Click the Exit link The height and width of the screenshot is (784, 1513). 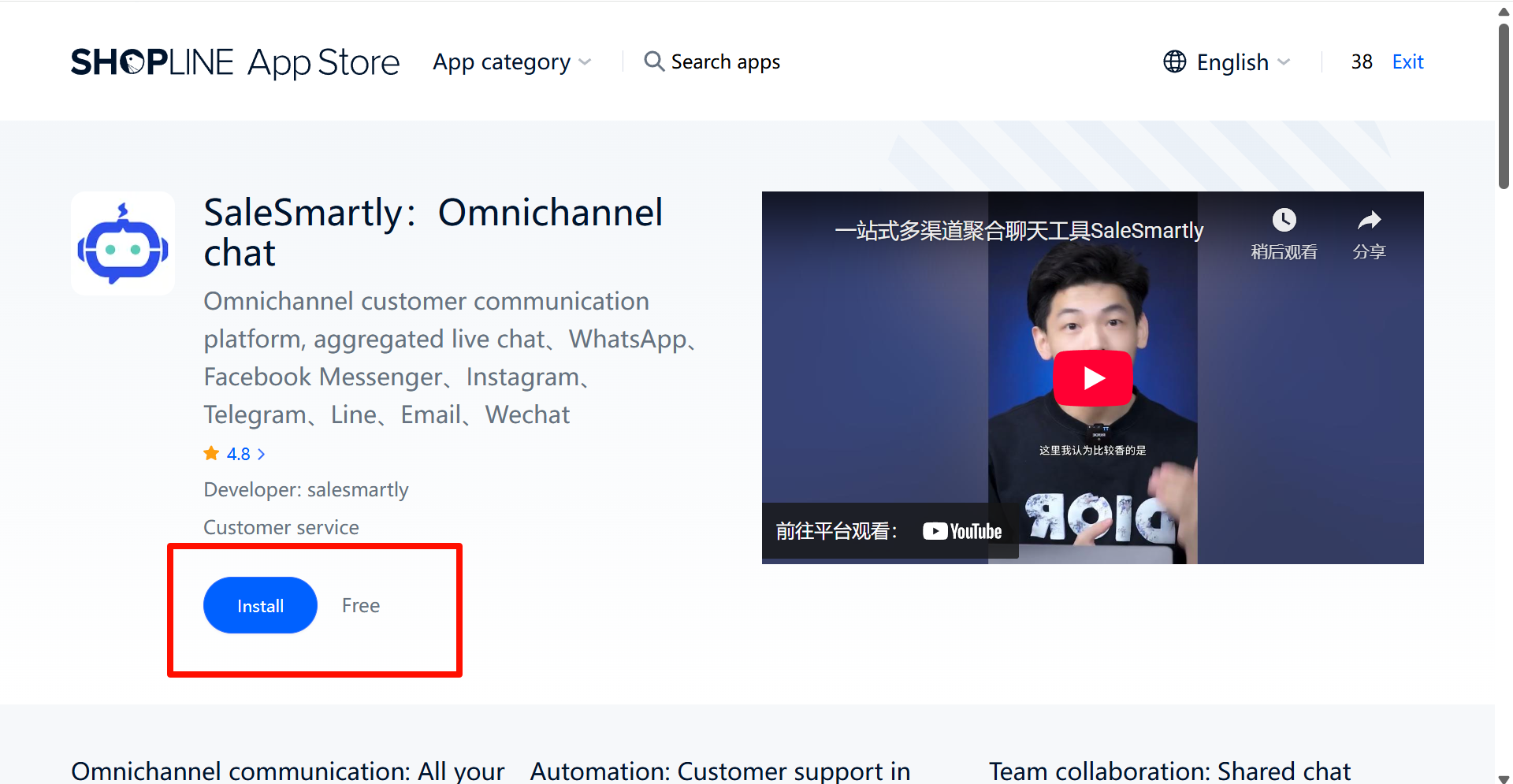pyautogui.click(x=1407, y=61)
